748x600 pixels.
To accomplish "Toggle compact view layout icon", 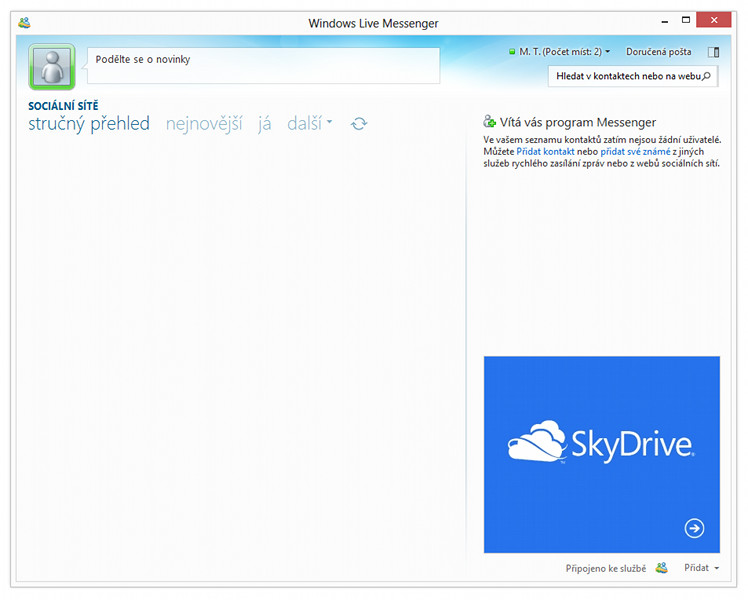I will pyautogui.click(x=714, y=52).
